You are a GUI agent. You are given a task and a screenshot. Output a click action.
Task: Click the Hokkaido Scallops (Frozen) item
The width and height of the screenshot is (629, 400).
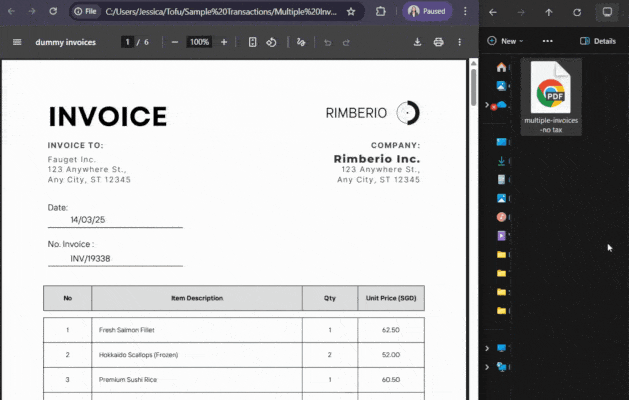click(138, 355)
